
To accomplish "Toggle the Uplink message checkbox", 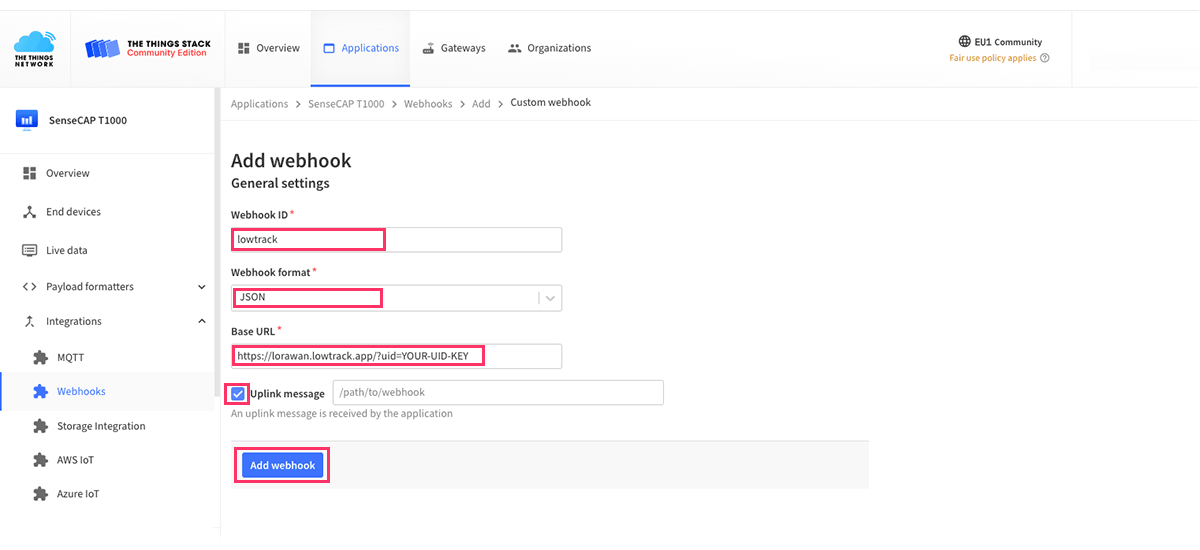I will (238, 393).
